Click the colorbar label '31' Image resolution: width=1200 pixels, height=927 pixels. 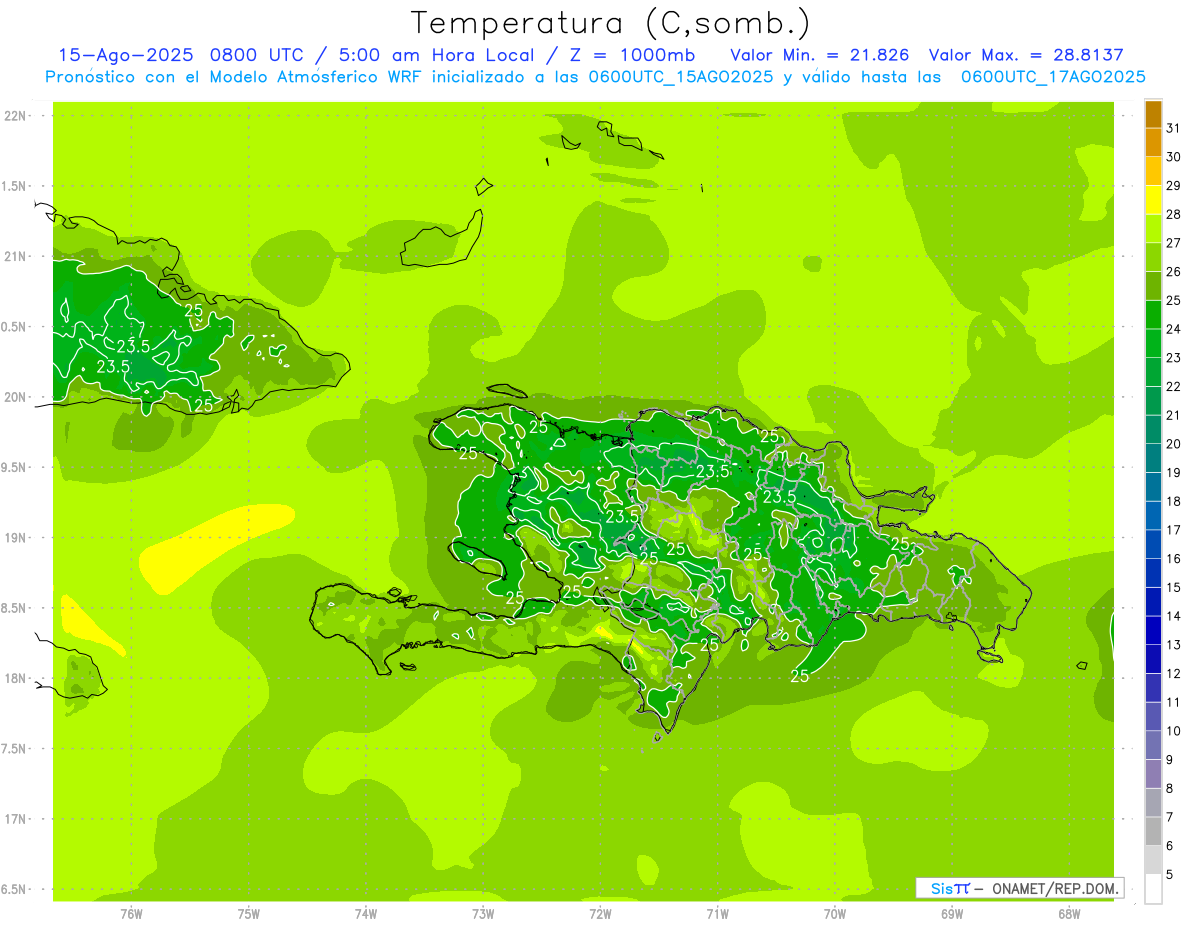pyautogui.click(x=1174, y=128)
